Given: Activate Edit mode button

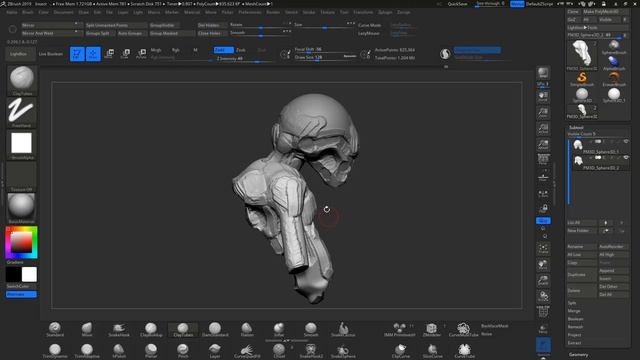Looking at the screenshot, I should [77, 54].
